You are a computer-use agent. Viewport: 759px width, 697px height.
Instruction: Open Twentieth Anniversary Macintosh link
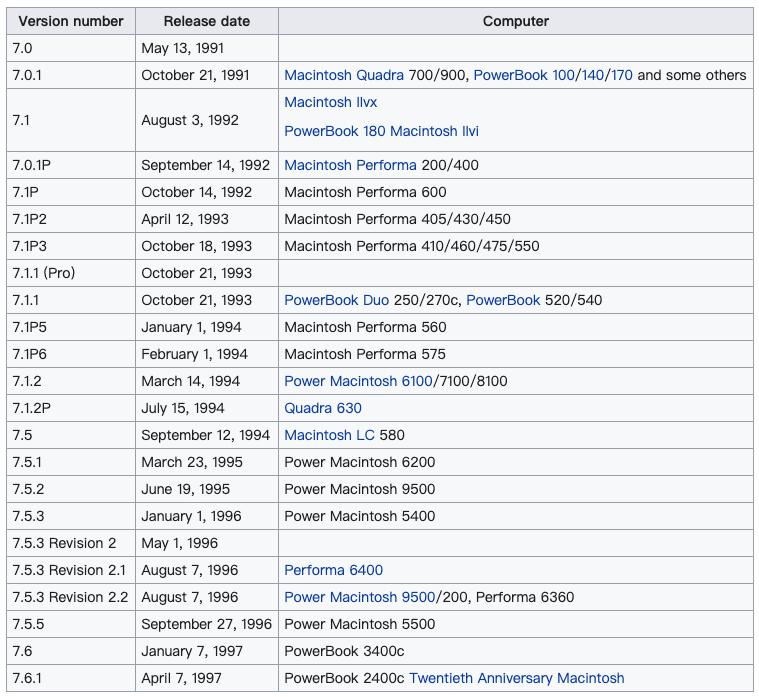(516, 678)
